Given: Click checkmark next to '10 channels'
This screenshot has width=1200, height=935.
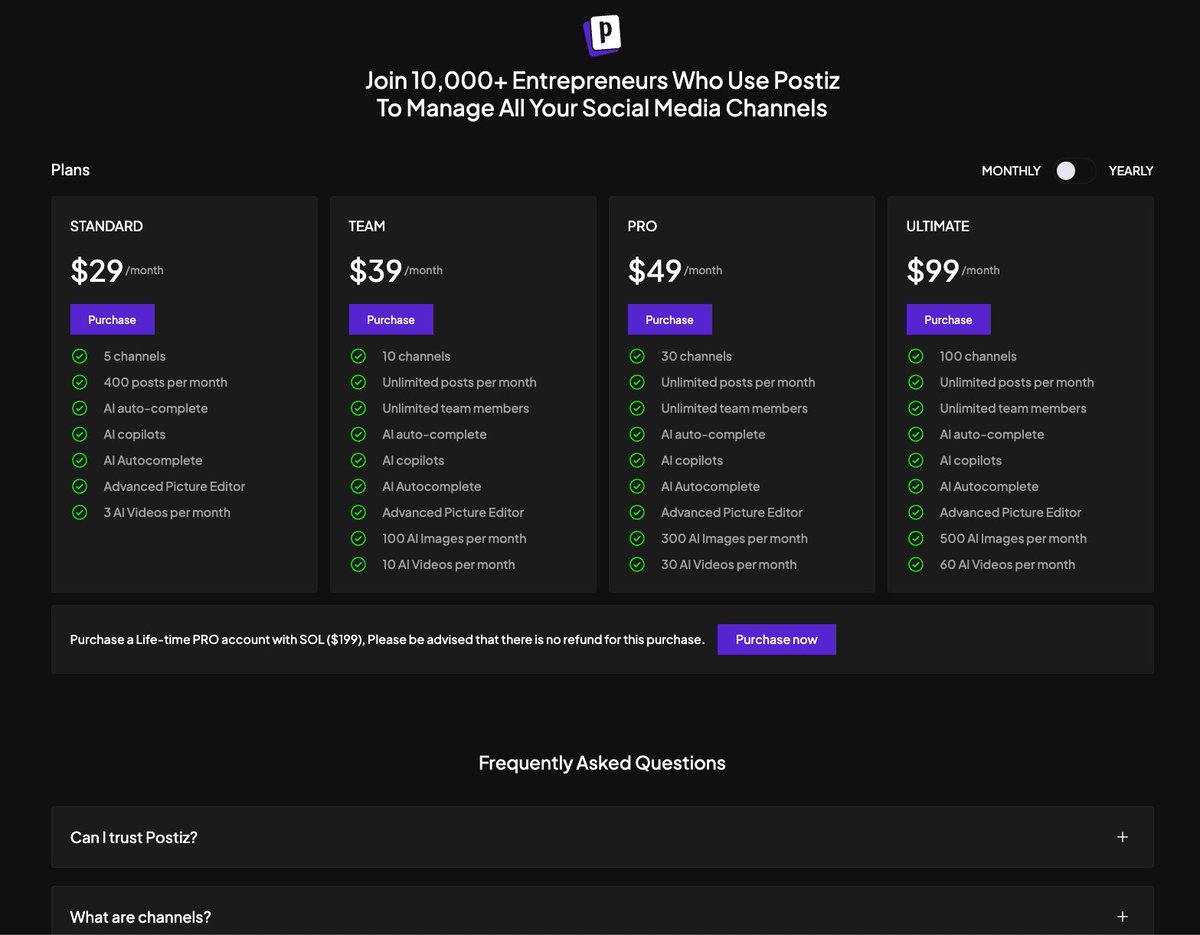Looking at the screenshot, I should 358,356.
